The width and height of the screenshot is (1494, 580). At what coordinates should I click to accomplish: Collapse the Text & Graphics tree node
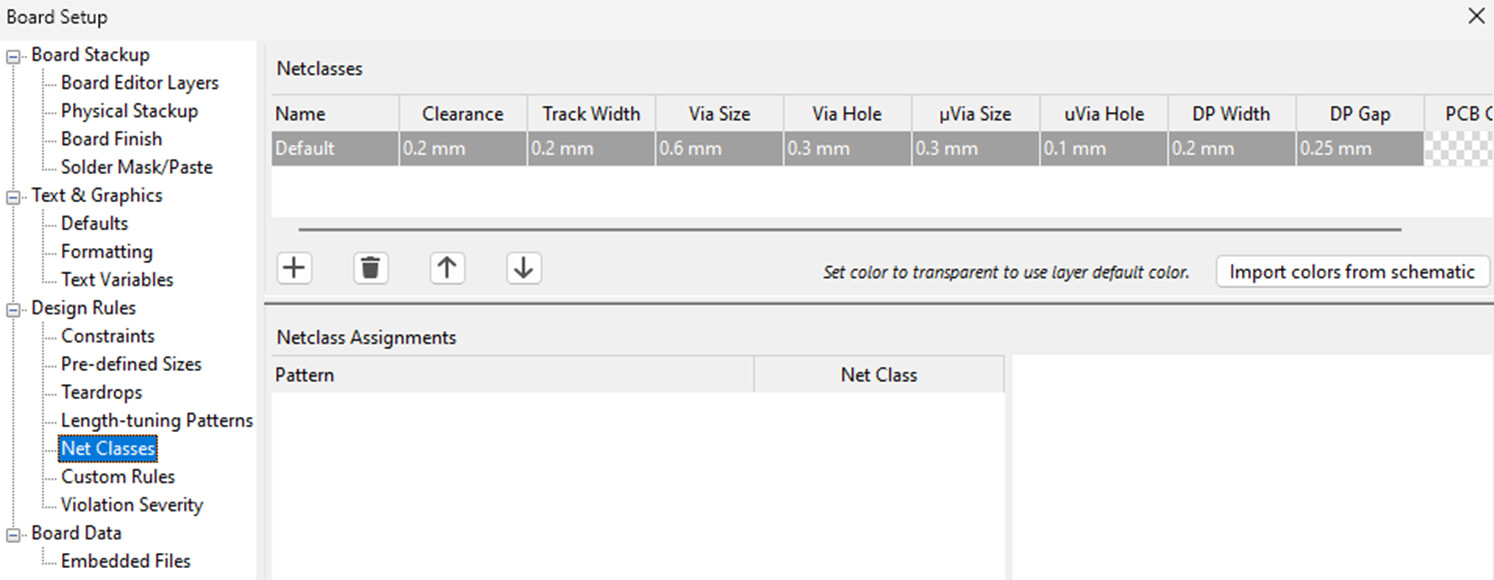(14, 197)
